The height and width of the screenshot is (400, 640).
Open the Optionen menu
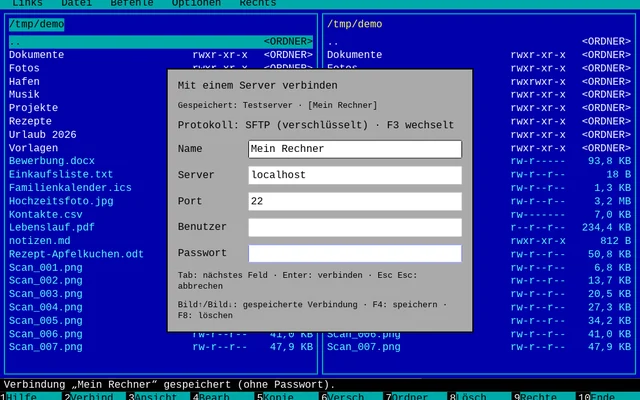coord(196,3)
